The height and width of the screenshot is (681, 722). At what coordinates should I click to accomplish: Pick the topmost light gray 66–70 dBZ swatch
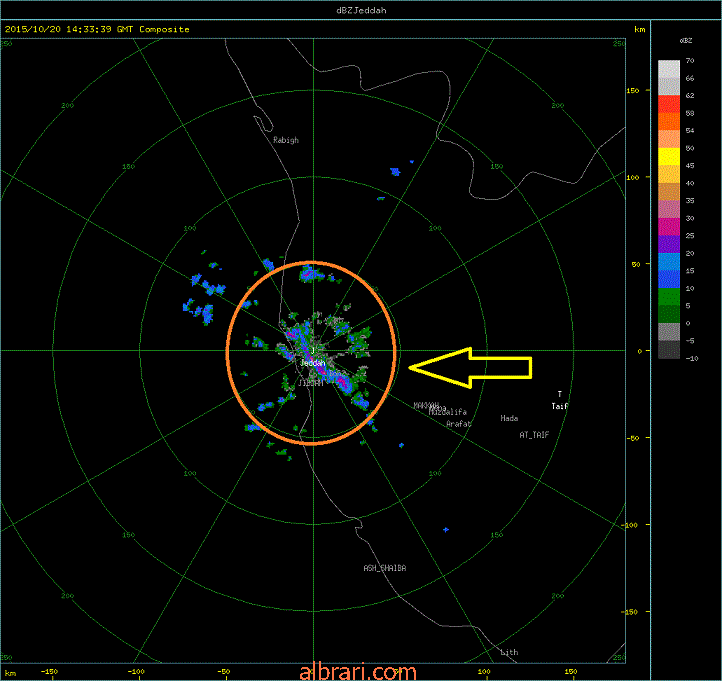pyautogui.click(x=669, y=69)
